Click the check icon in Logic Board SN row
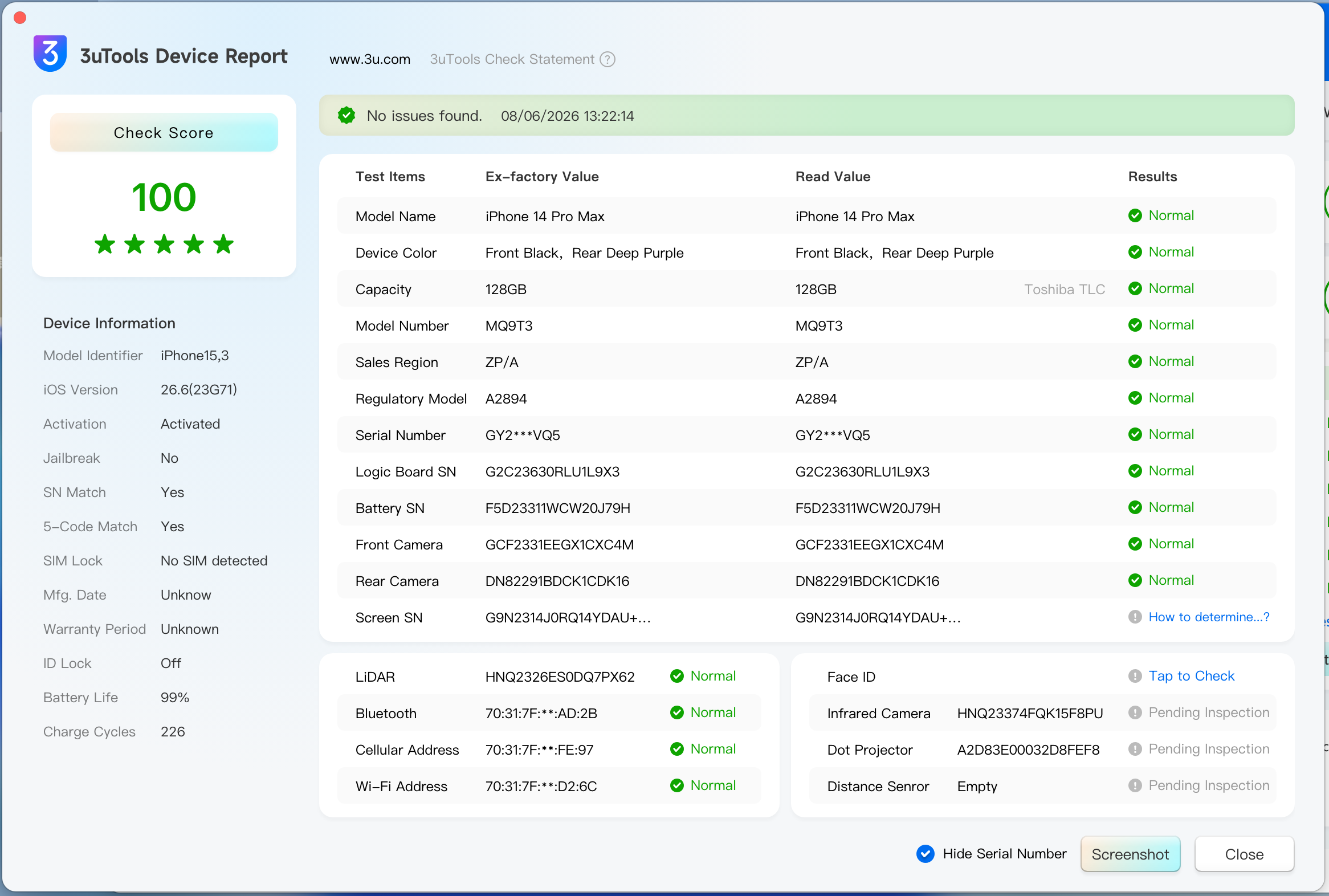The image size is (1329, 896). [x=1135, y=471]
